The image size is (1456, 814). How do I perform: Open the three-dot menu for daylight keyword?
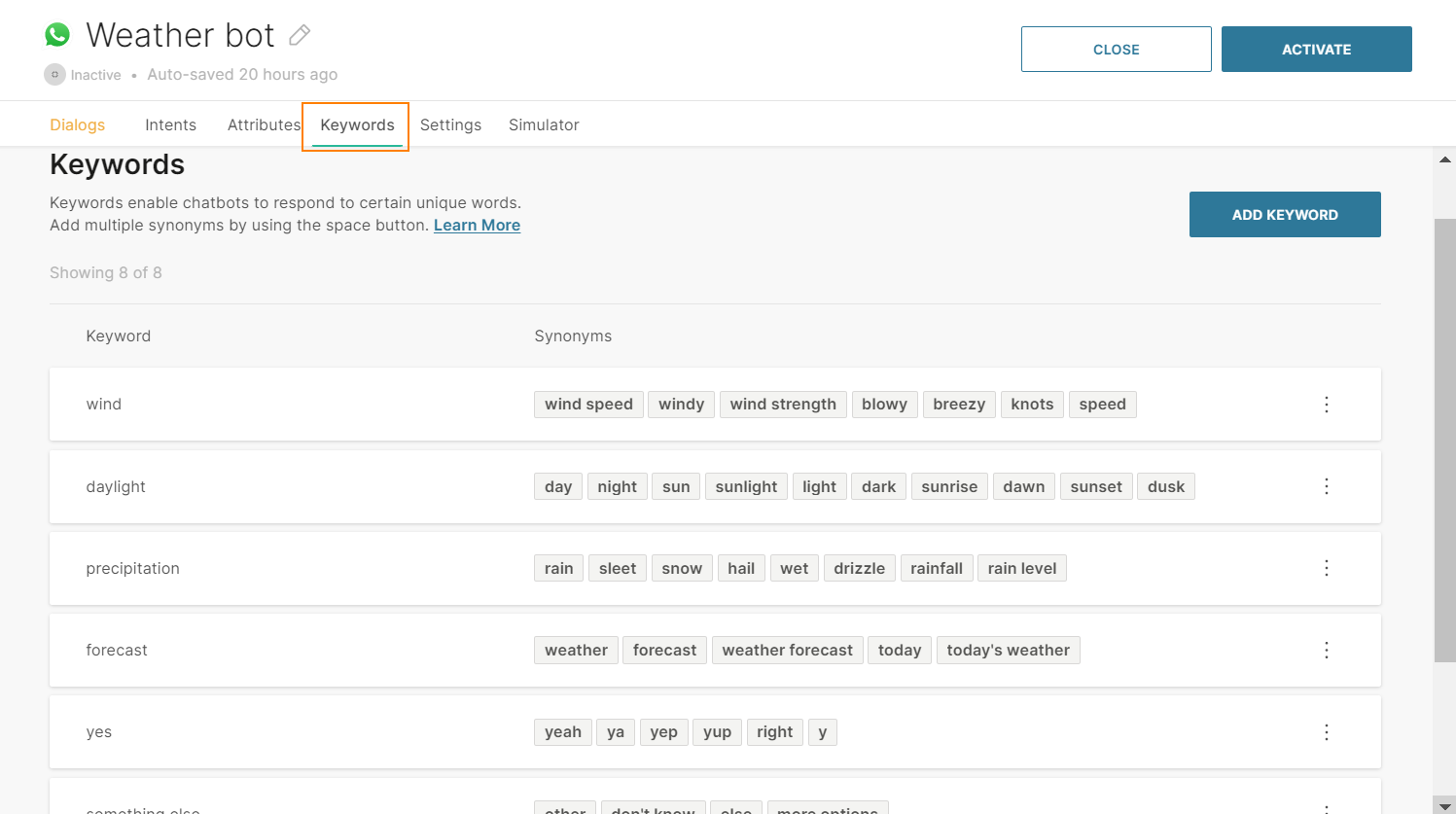coord(1326,486)
